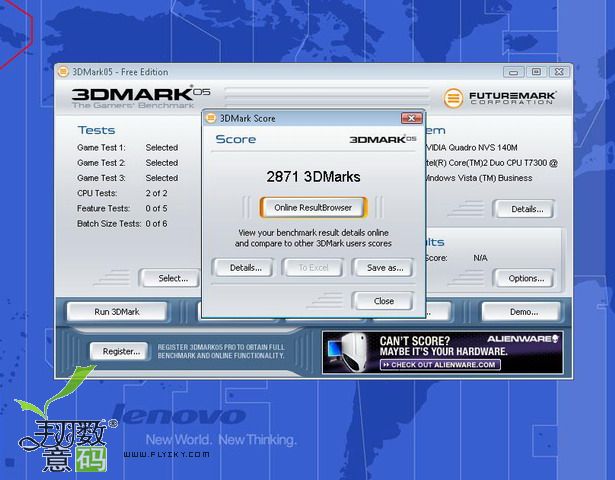This screenshot has height=480, width=615.
Task: Click the Register 3DMark05 Pro description text
Action: click(221, 351)
